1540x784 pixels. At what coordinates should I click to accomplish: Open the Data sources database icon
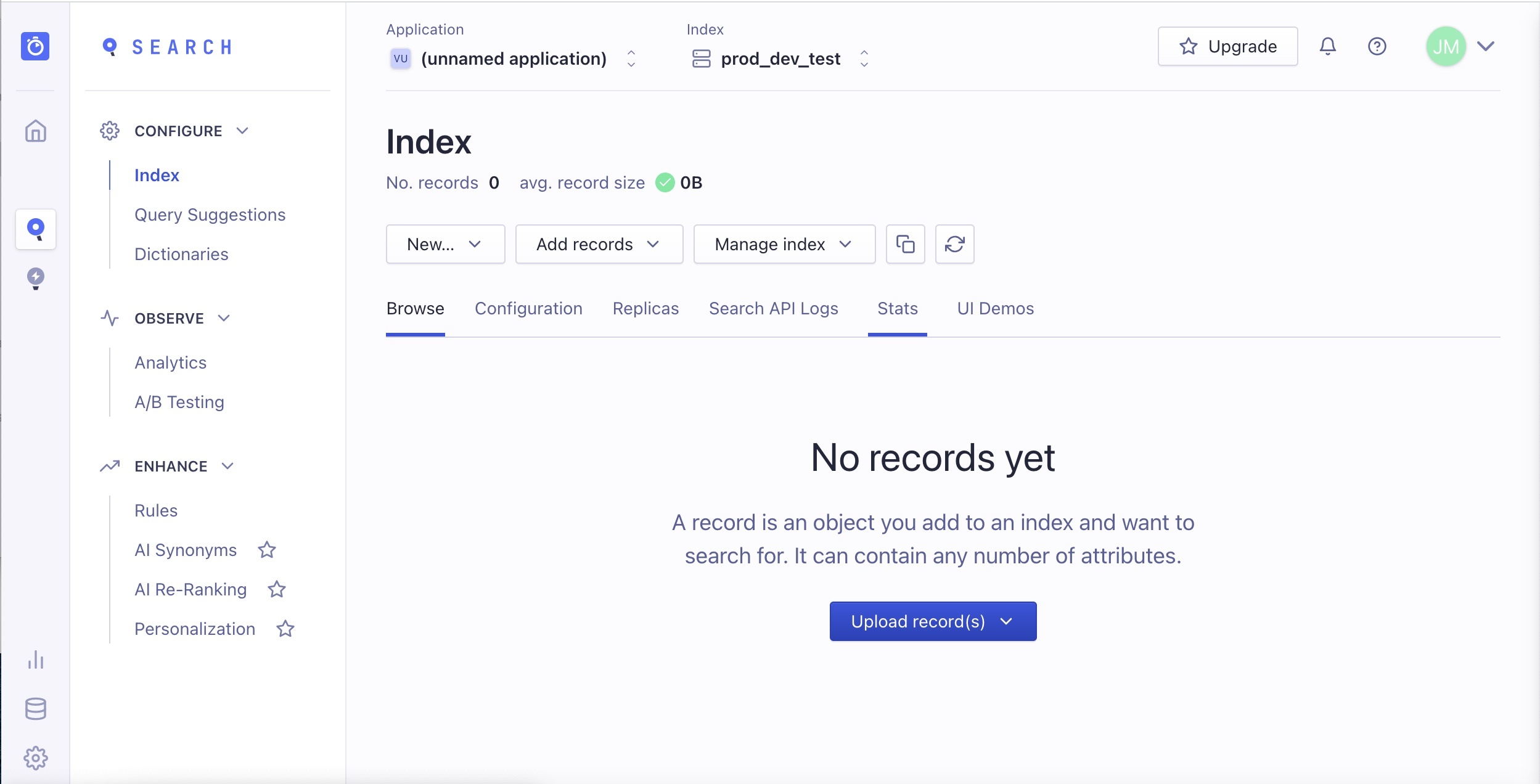pyautogui.click(x=35, y=709)
